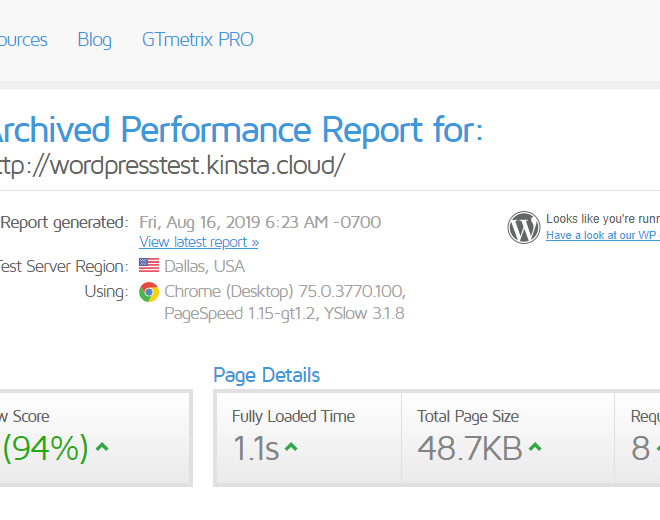
Task: Click the 'Chrome (Desktop) 75.0.3770.100' text
Action: [x=285, y=291]
